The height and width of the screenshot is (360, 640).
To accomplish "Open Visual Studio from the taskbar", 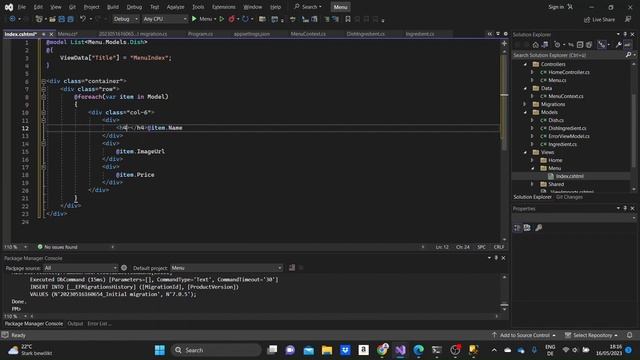I will 400,350.
